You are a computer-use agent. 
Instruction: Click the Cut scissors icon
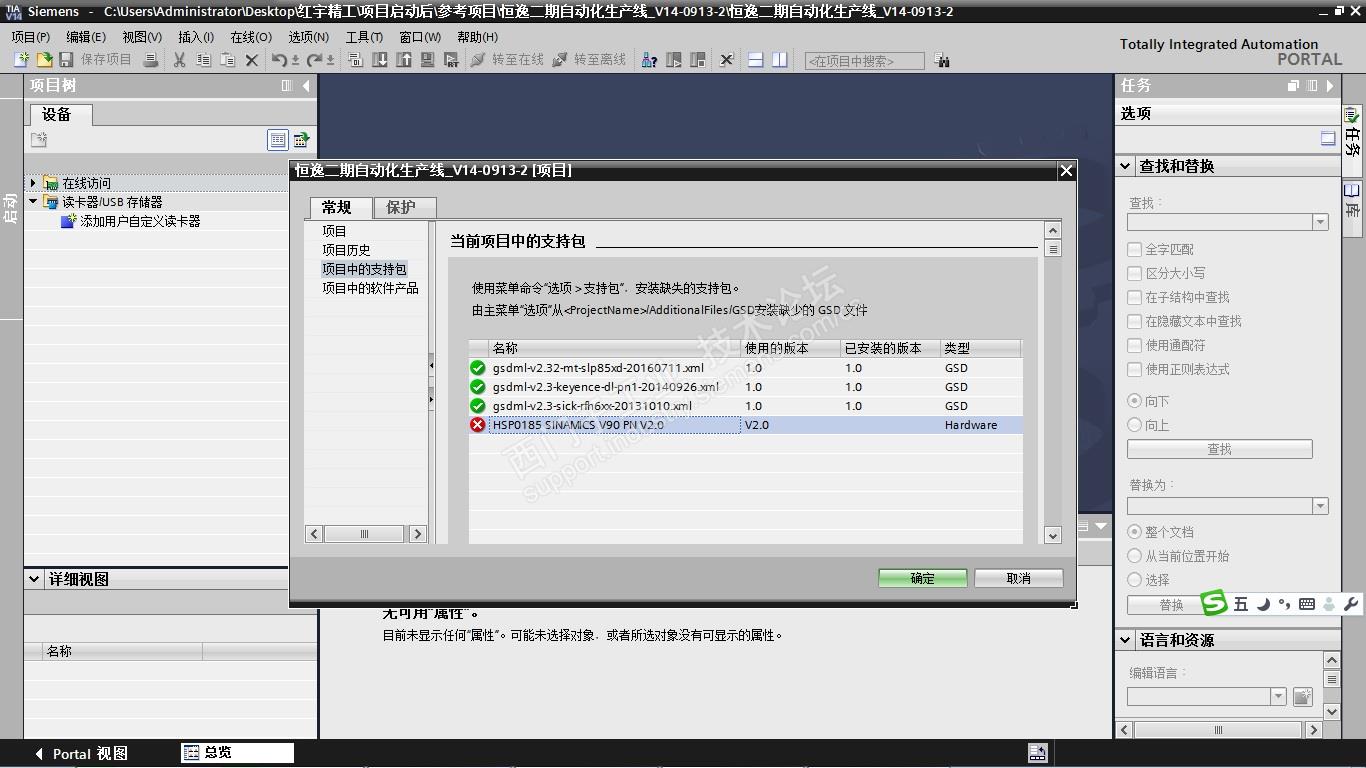pyautogui.click(x=180, y=60)
